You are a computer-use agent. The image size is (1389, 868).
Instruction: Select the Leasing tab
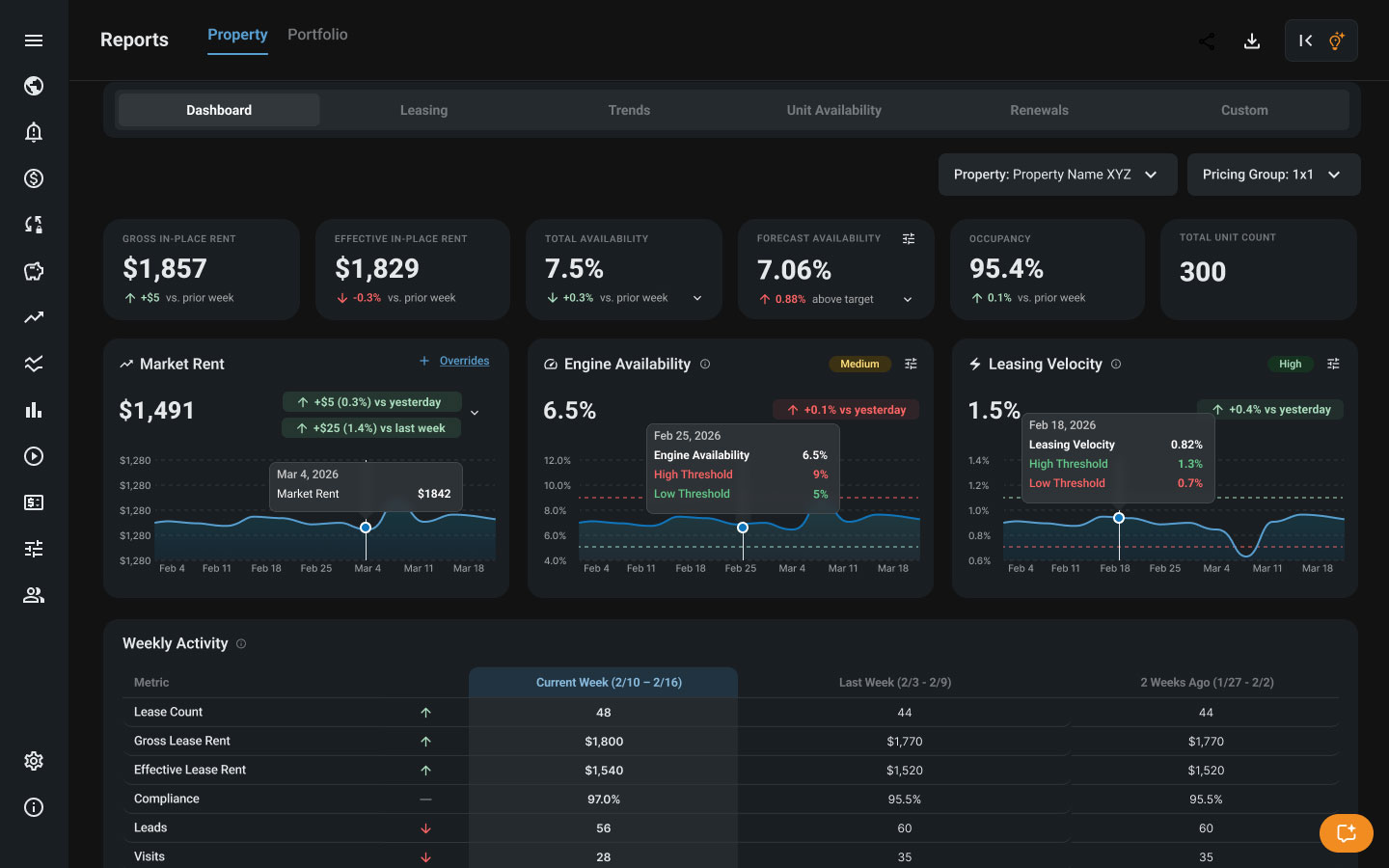pos(423,110)
